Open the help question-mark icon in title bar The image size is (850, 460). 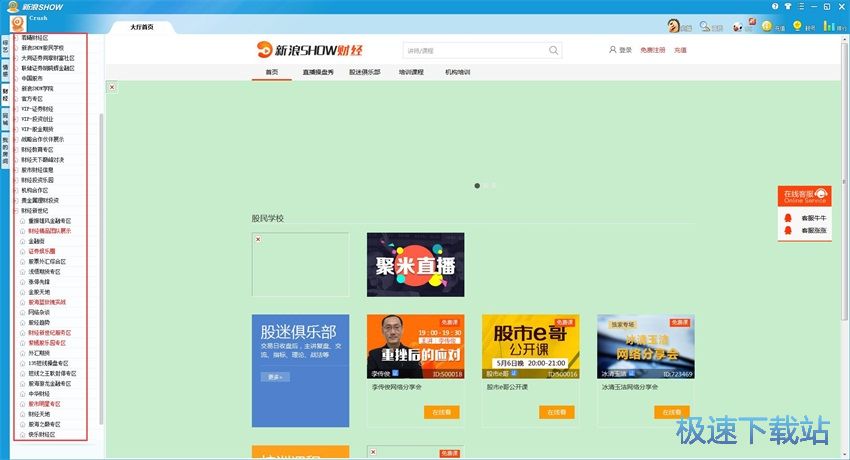[775, 7]
